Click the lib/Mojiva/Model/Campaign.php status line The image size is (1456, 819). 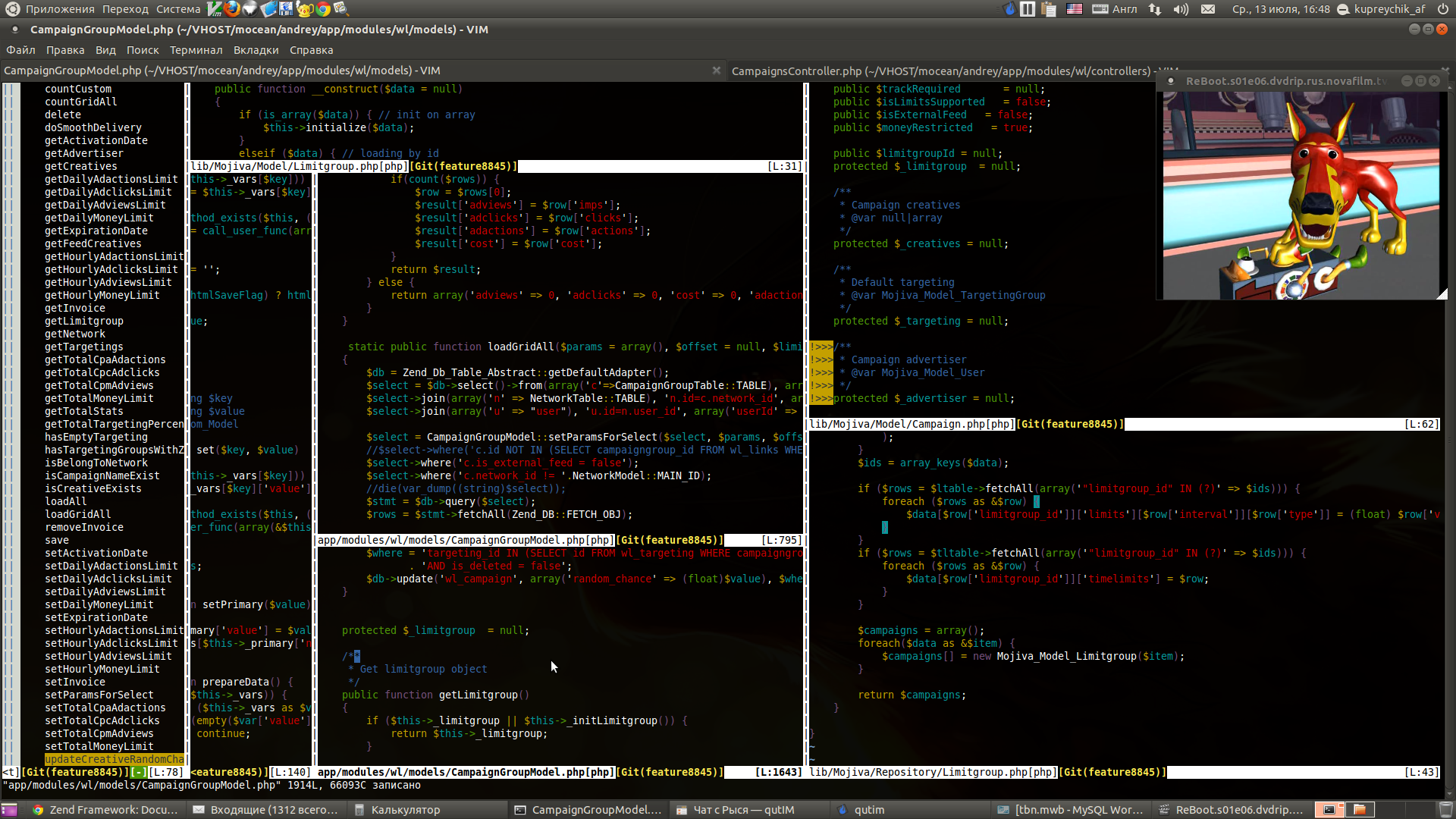[1124, 424]
